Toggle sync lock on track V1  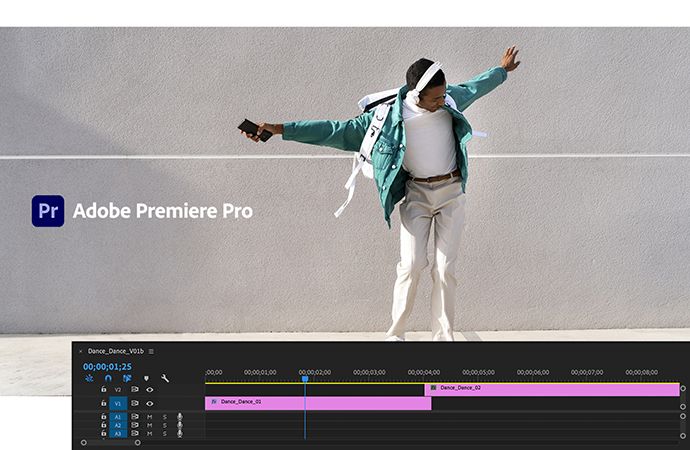135,403
